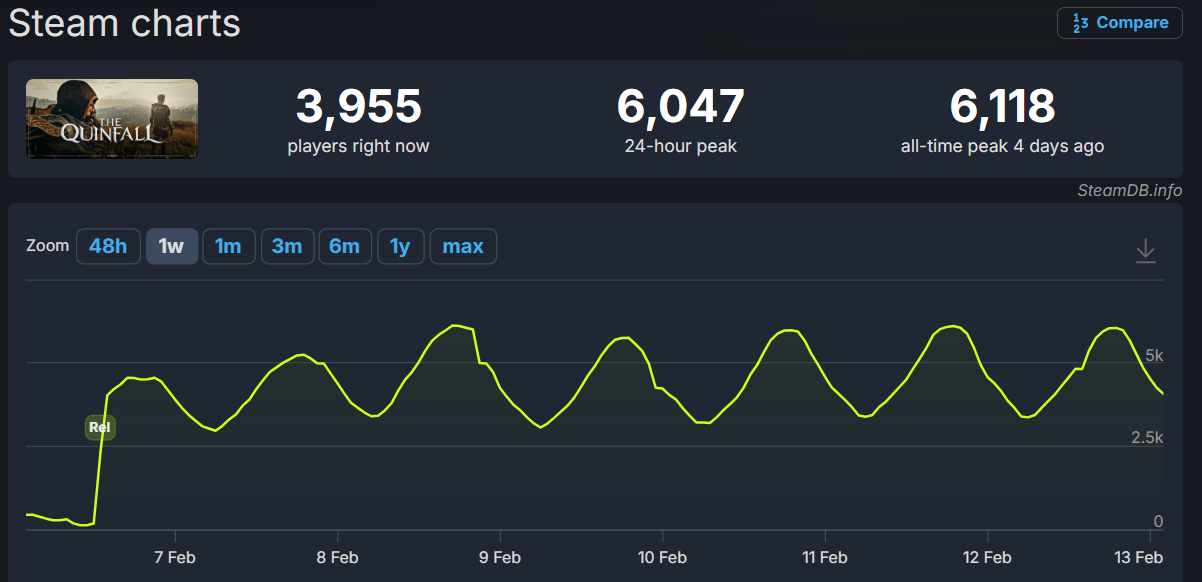Click the 6,047 24-hour peak stat
Screen dimensions: 1202x582
pos(680,120)
